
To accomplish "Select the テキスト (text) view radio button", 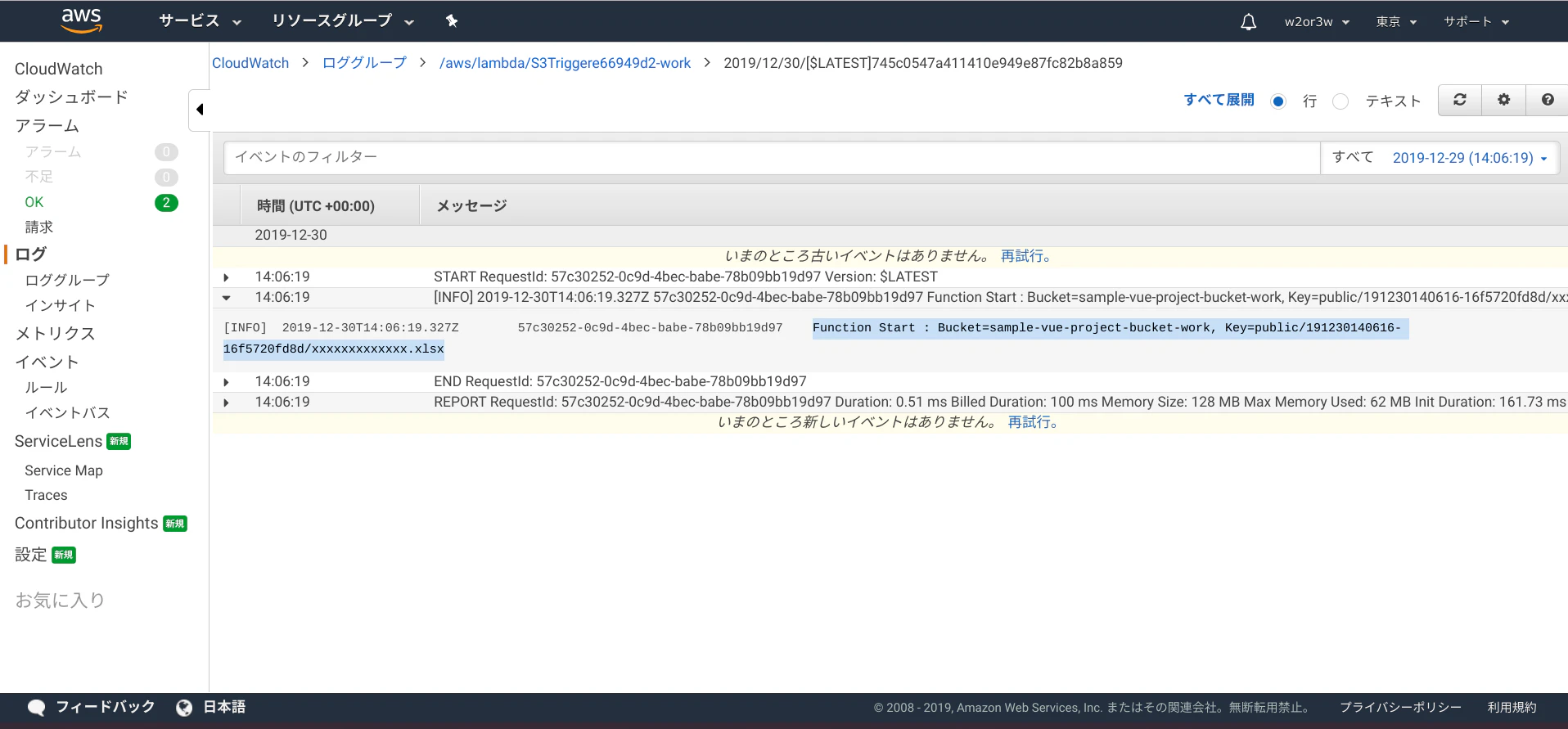I will (1340, 101).
